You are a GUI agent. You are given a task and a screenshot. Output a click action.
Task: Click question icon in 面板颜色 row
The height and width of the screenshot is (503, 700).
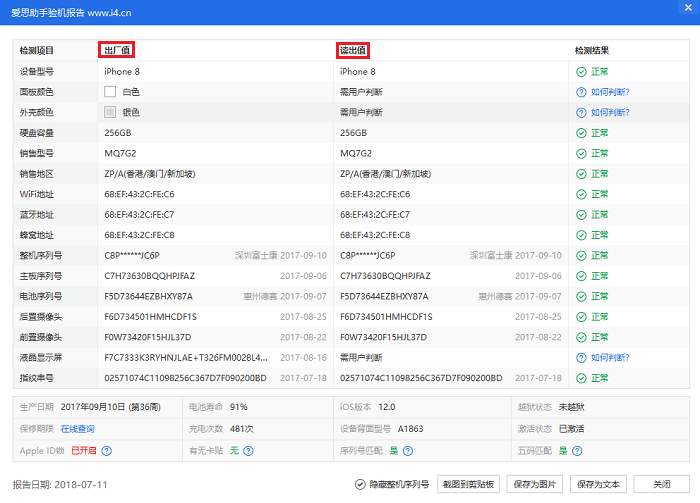click(581, 92)
